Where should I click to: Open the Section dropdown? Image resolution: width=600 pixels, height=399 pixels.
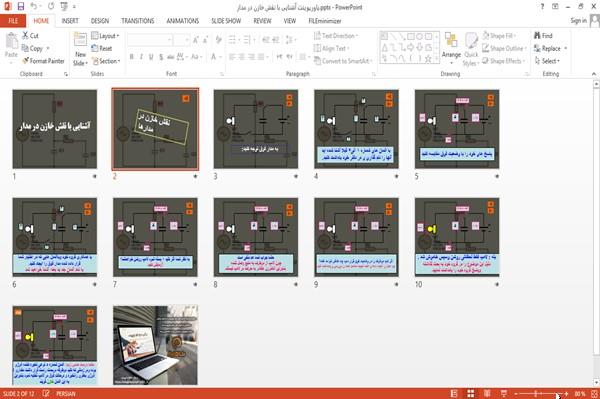pyautogui.click(x=106, y=61)
